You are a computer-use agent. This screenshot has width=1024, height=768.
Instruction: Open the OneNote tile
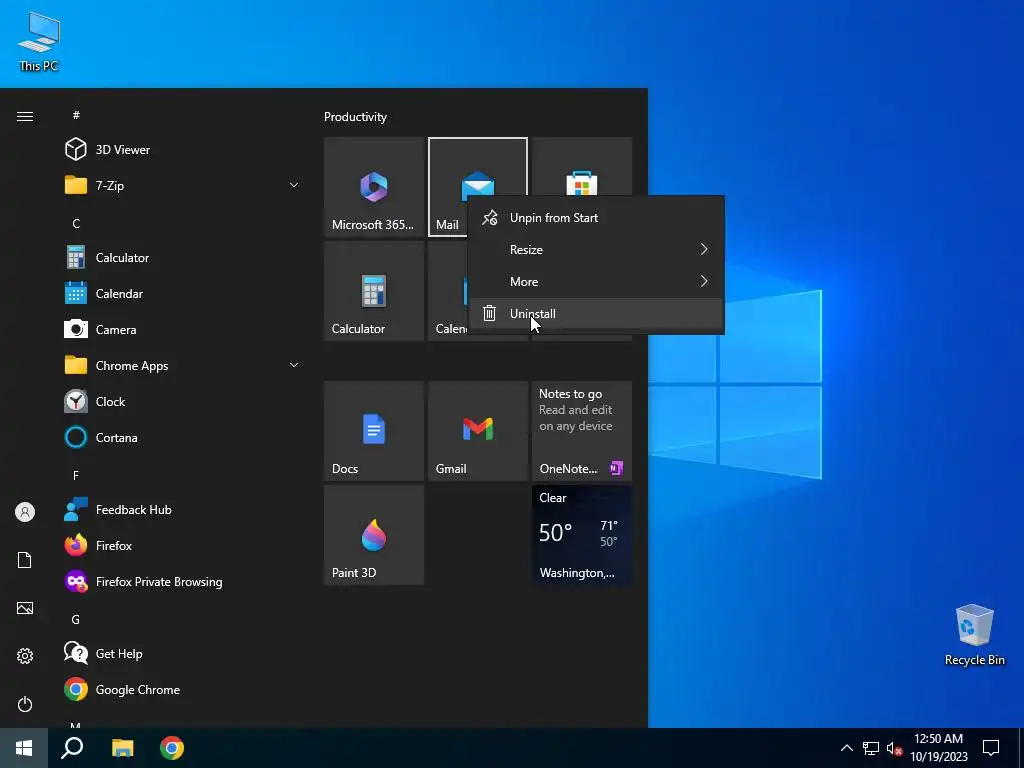pos(582,431)
